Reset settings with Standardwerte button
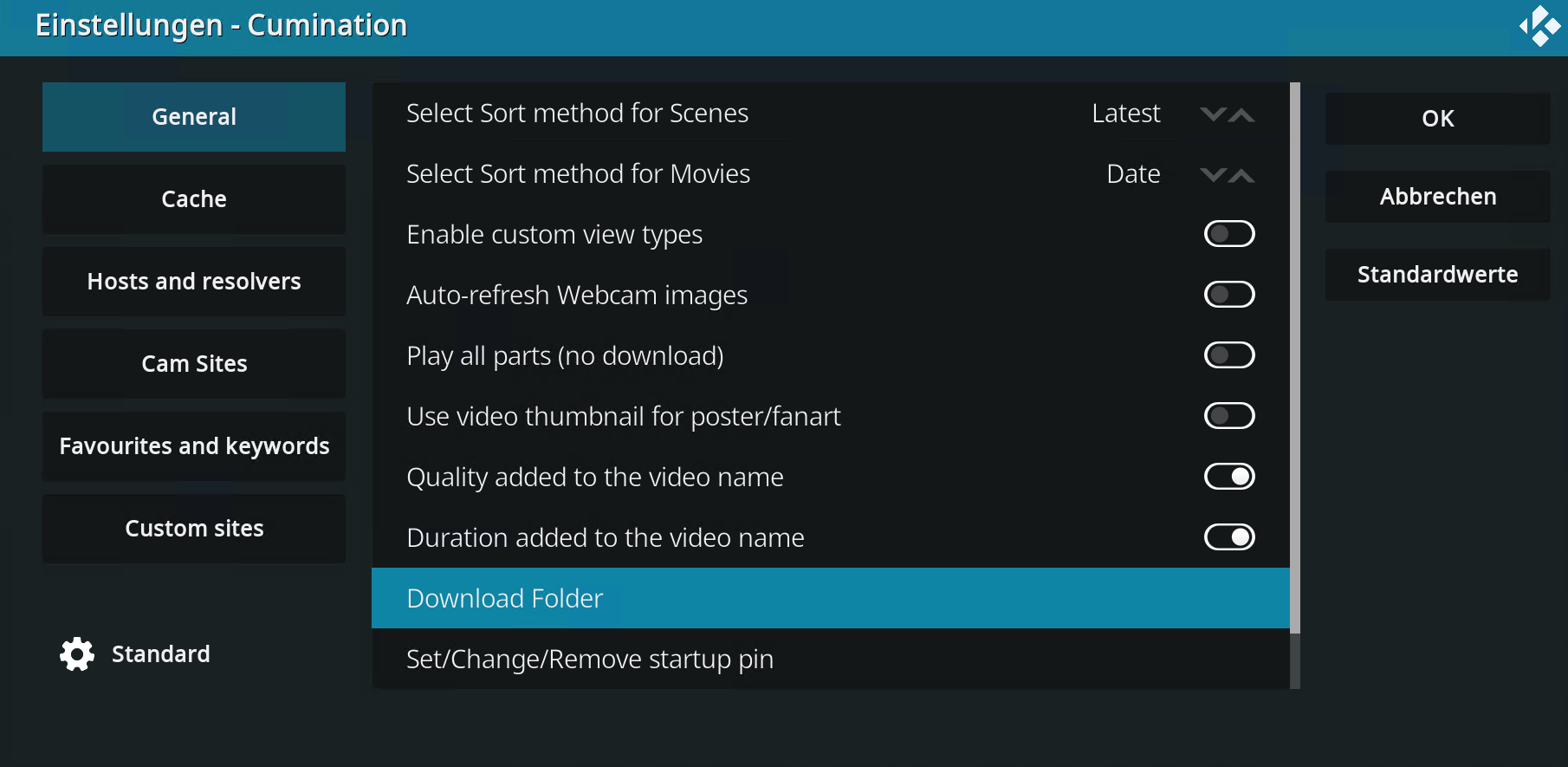 click(1437, 275)
